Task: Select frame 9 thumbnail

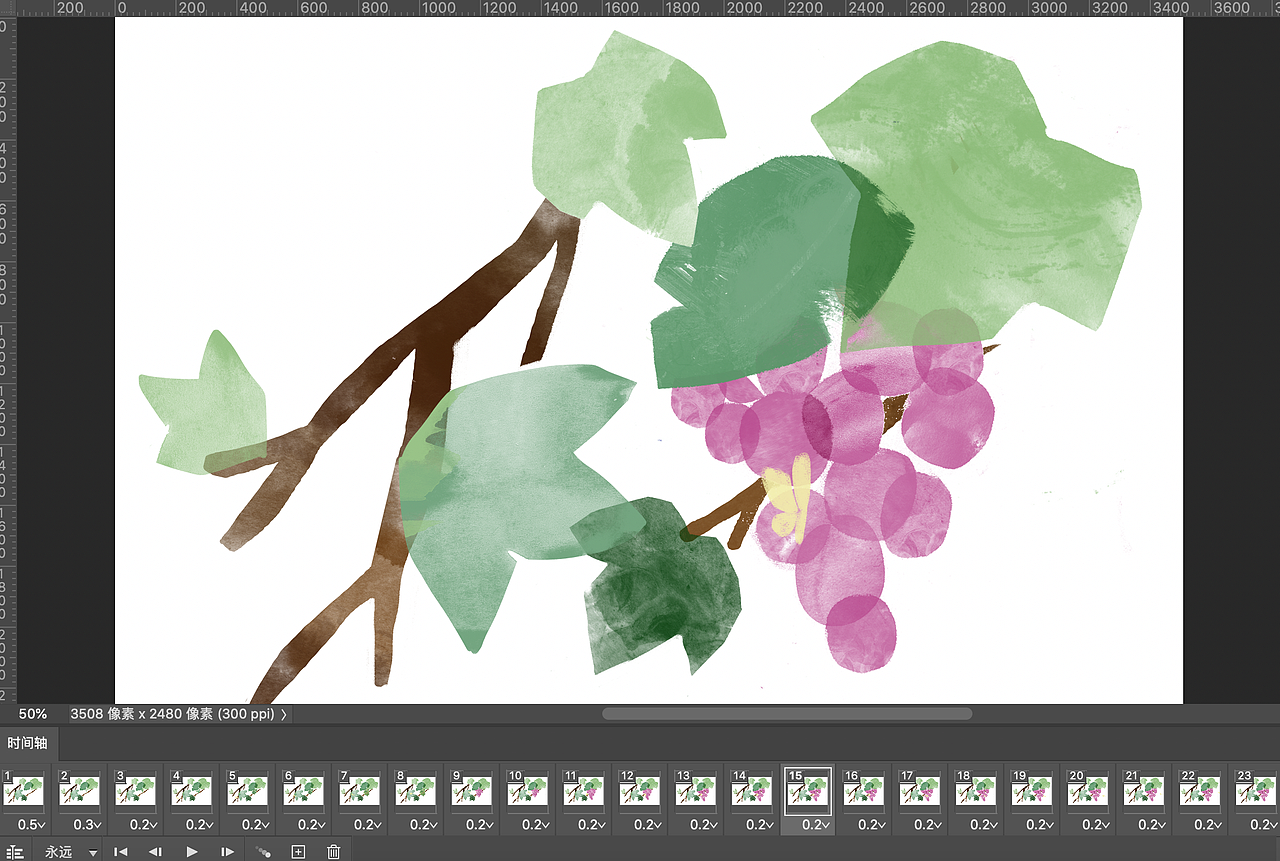Action: point(472,791)
